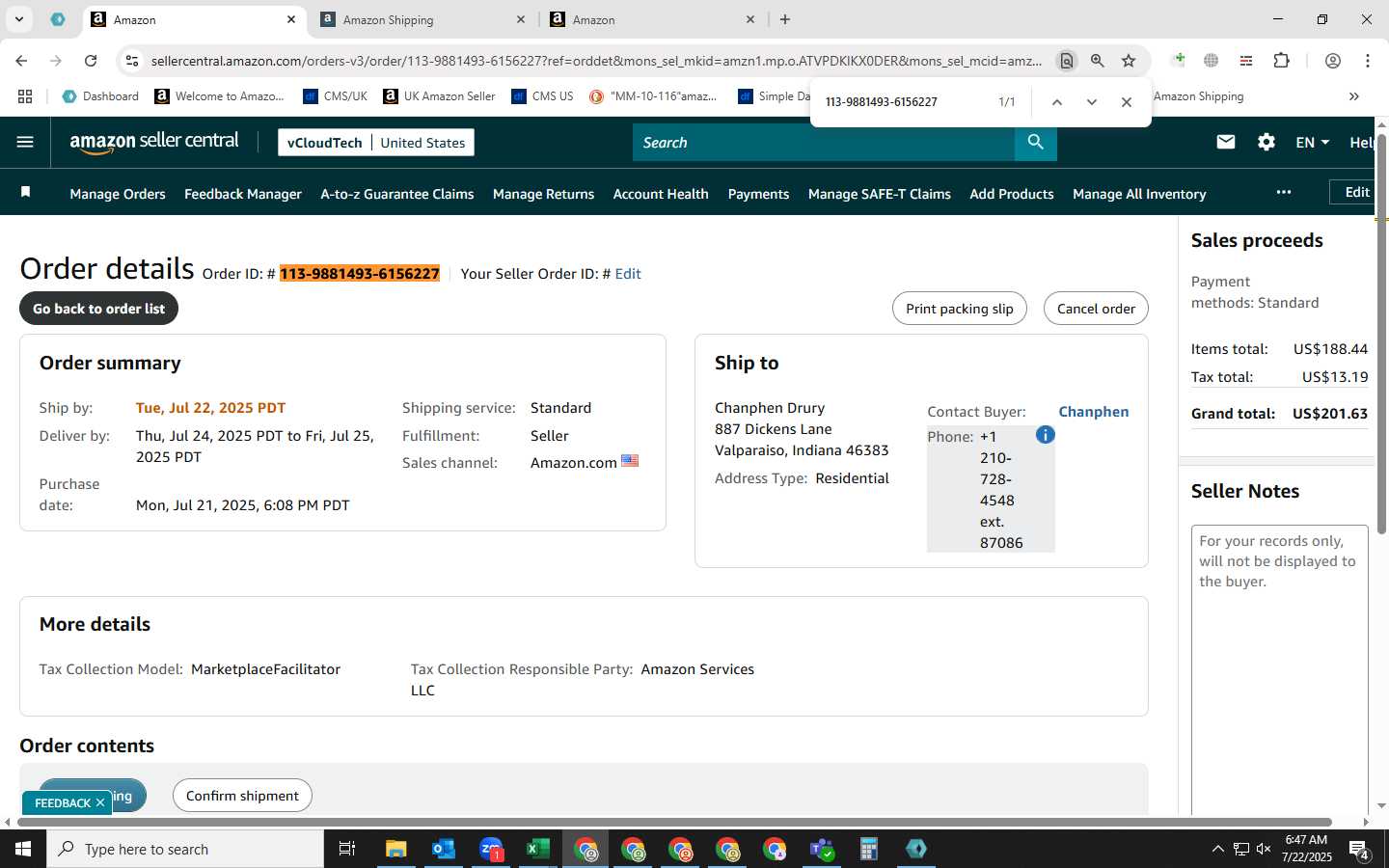Go to next find-in-page match
Viewport: 1389px width, 868px height.
coord(1092,101)
